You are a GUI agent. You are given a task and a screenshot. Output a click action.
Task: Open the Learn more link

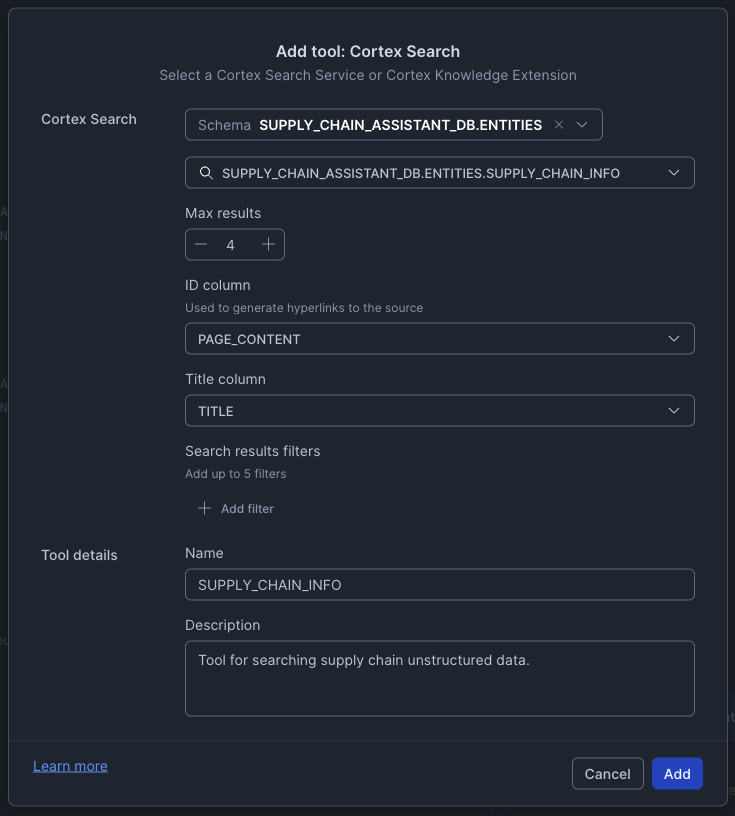click(69, 765)
